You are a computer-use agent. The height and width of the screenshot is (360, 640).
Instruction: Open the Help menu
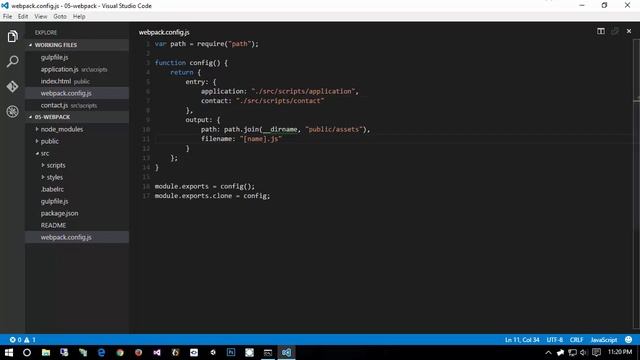79,16
